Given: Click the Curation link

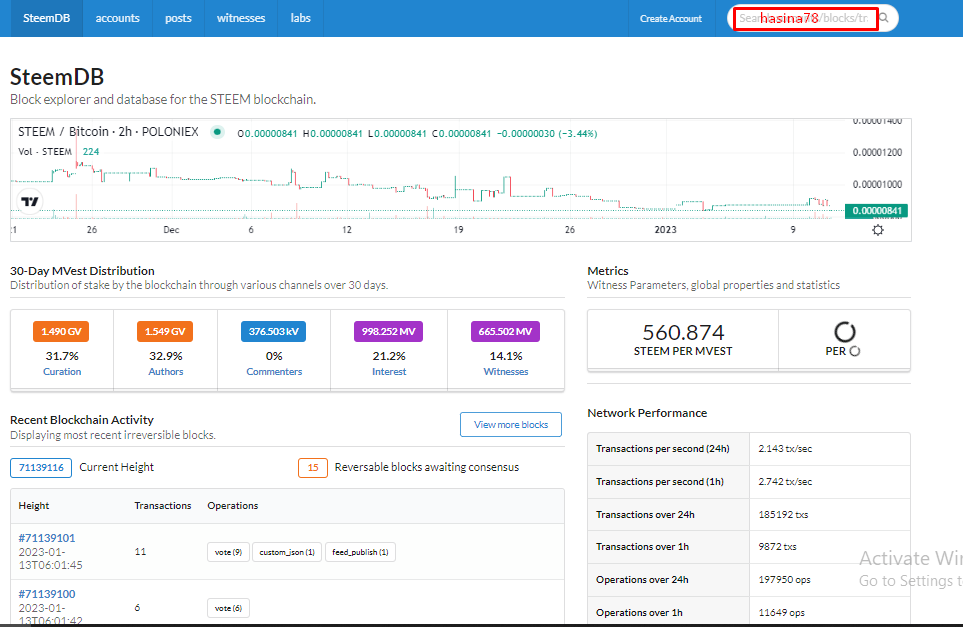Looking at the screenshot, I should tap(62, 372).
